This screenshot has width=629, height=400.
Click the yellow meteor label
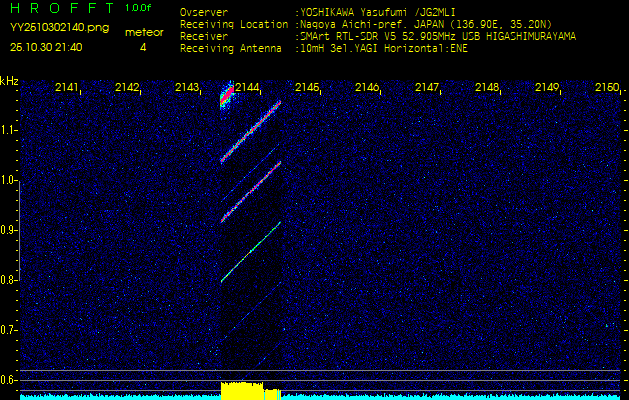click(x=143, y=32)
